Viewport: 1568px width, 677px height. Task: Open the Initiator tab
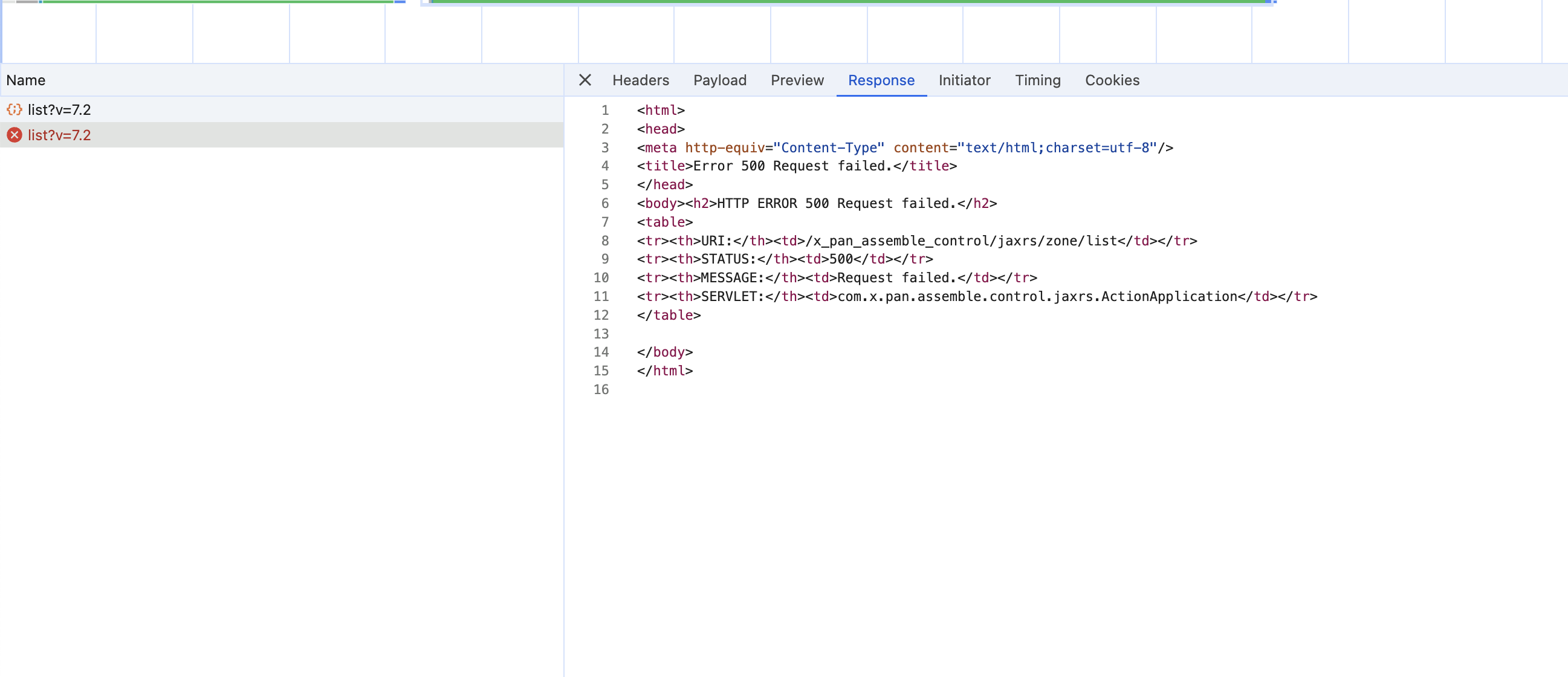pos(964,80)
